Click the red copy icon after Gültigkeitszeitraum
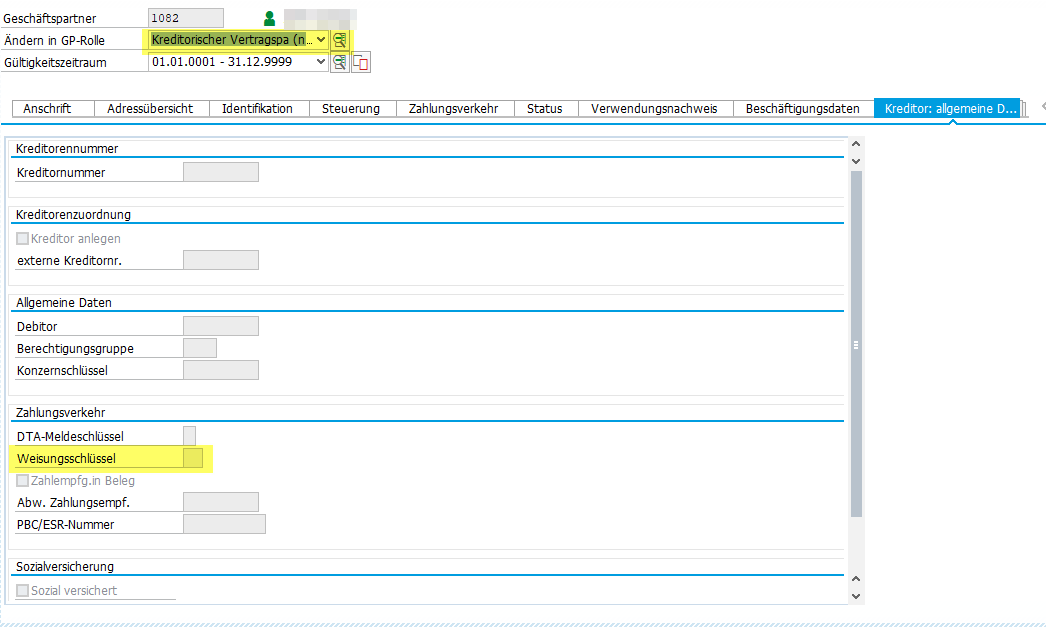 point(361,63)
